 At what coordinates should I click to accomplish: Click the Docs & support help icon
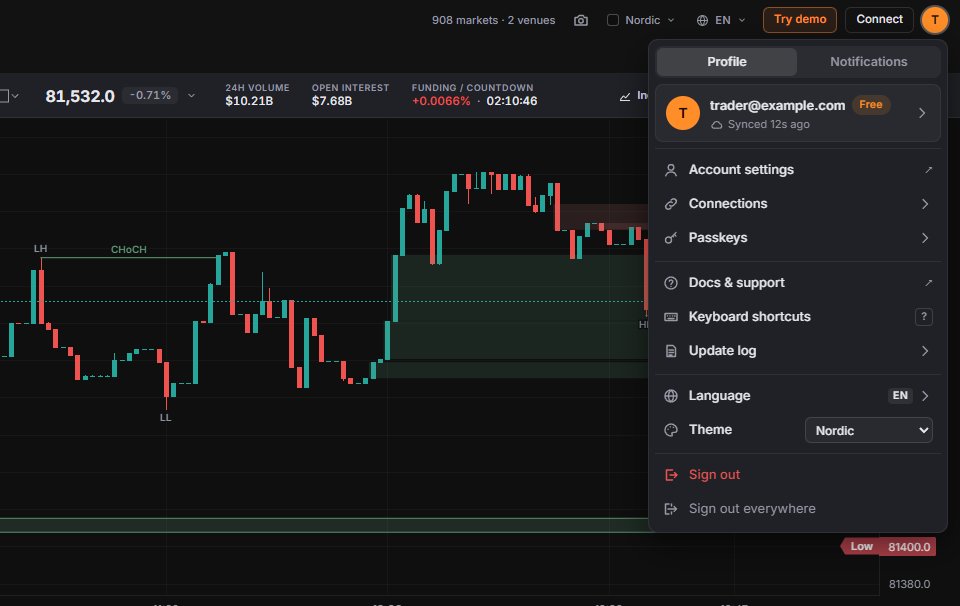[x=671, y=283]
